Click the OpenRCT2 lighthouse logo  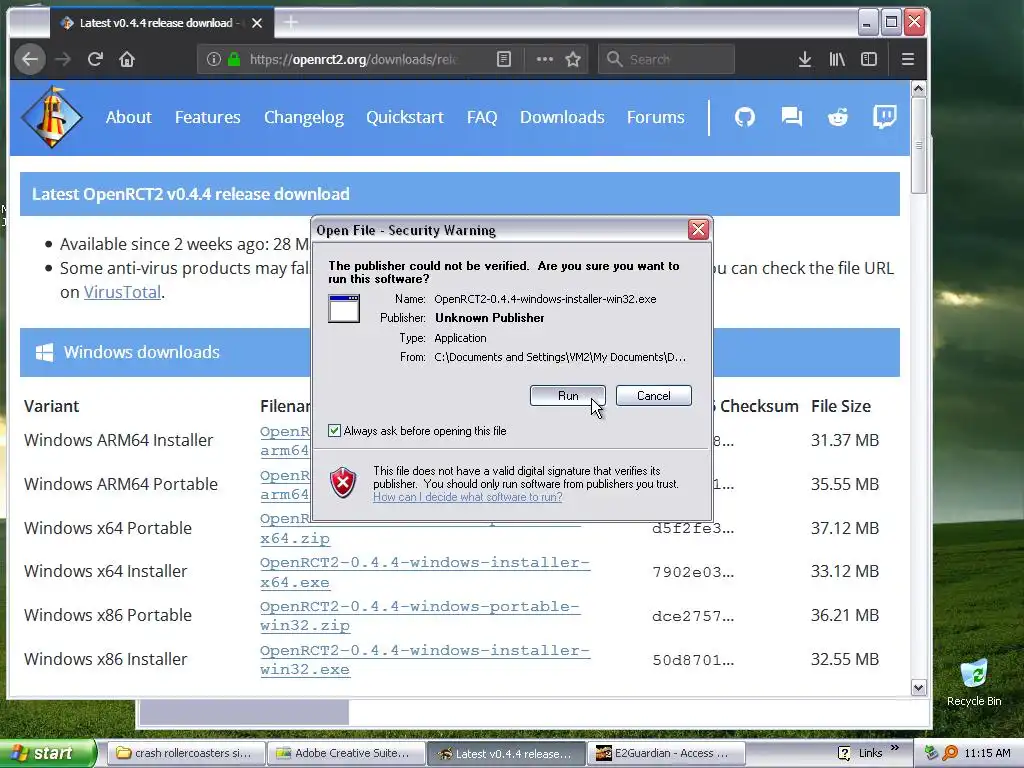pos(52,117)
